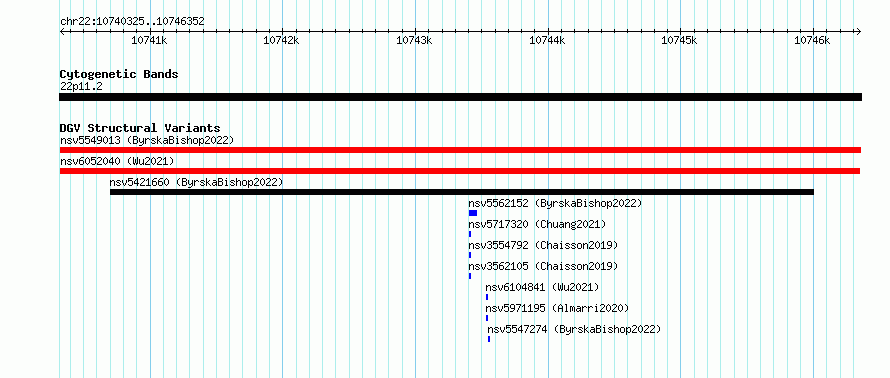Open the nsv5547274 (ByrskaBishop2022) label
This screenshot has width=890, height=378.
[x=574, y=329]
